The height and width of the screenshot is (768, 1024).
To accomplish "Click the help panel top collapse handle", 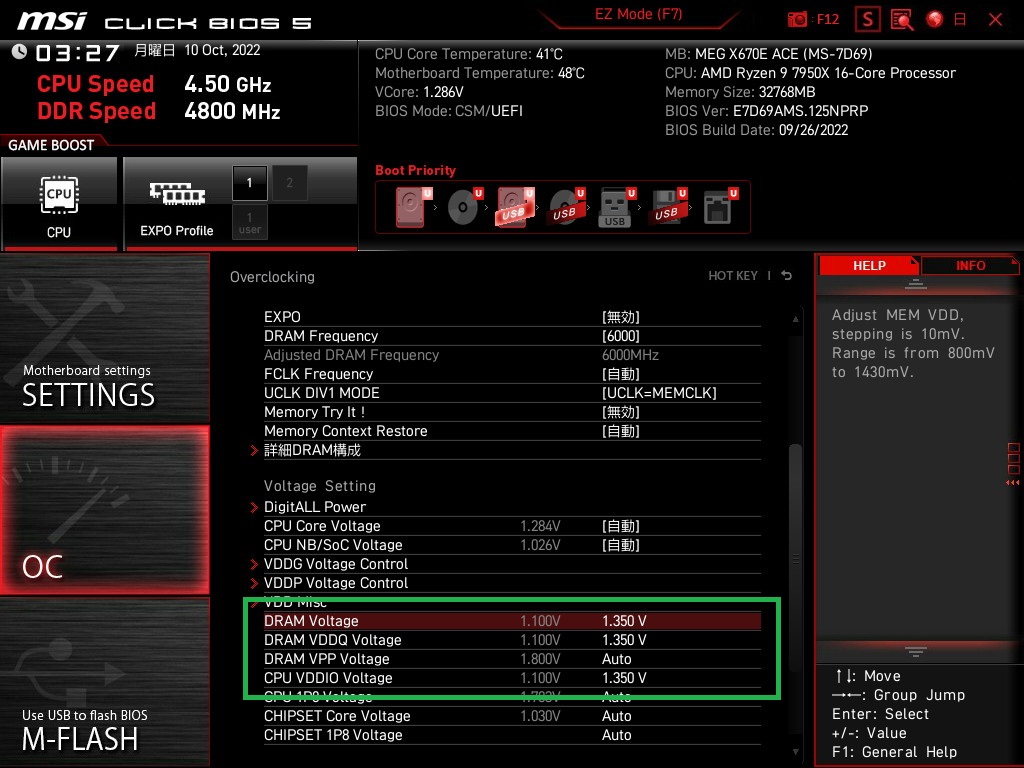I will pyautogui.click(x=916, y=283).
